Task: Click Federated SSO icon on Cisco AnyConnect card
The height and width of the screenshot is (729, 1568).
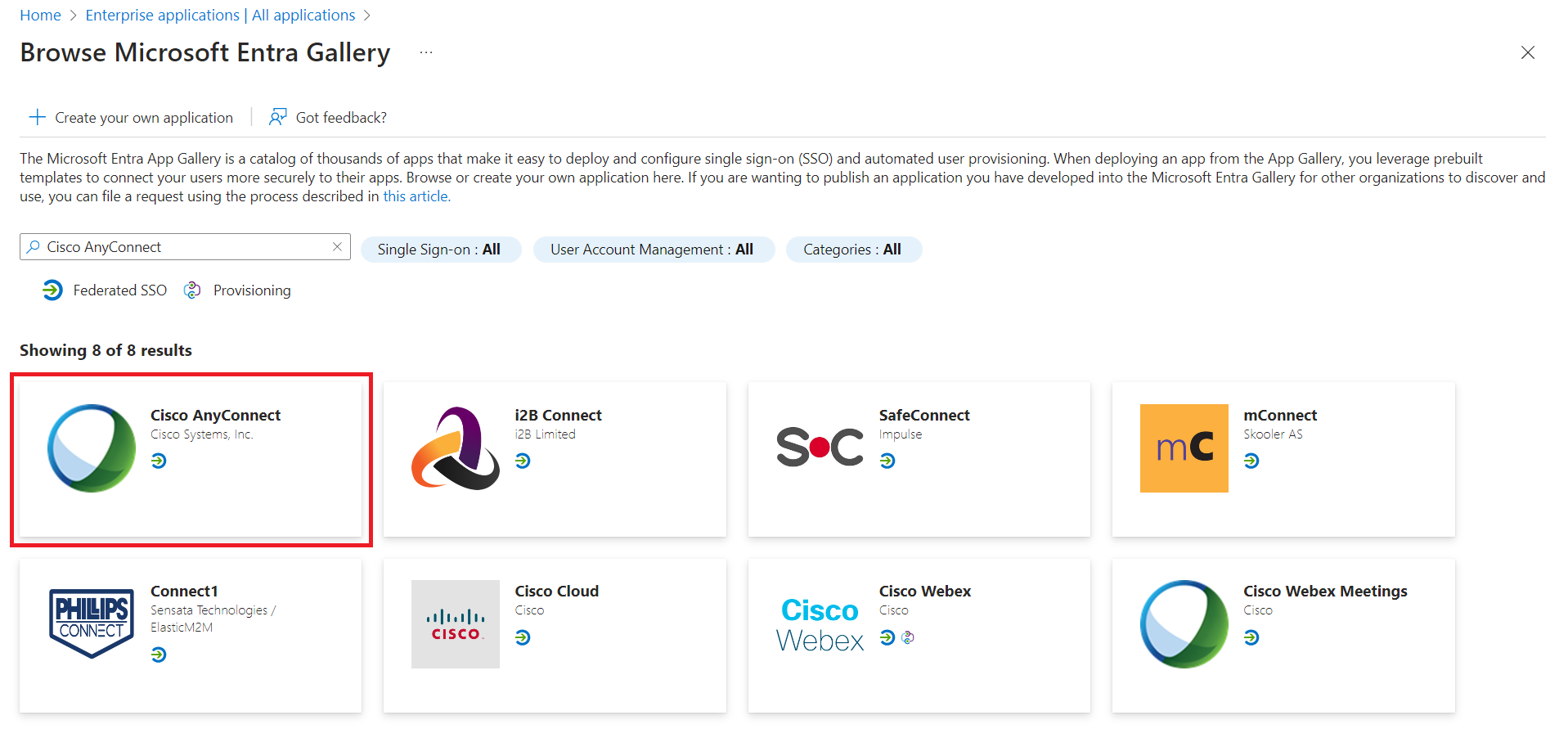Action: pyautogui.click(x=159, y=461)
